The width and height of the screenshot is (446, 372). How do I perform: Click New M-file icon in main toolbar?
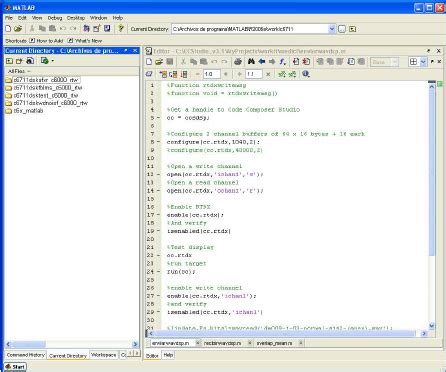coord(8,29)
